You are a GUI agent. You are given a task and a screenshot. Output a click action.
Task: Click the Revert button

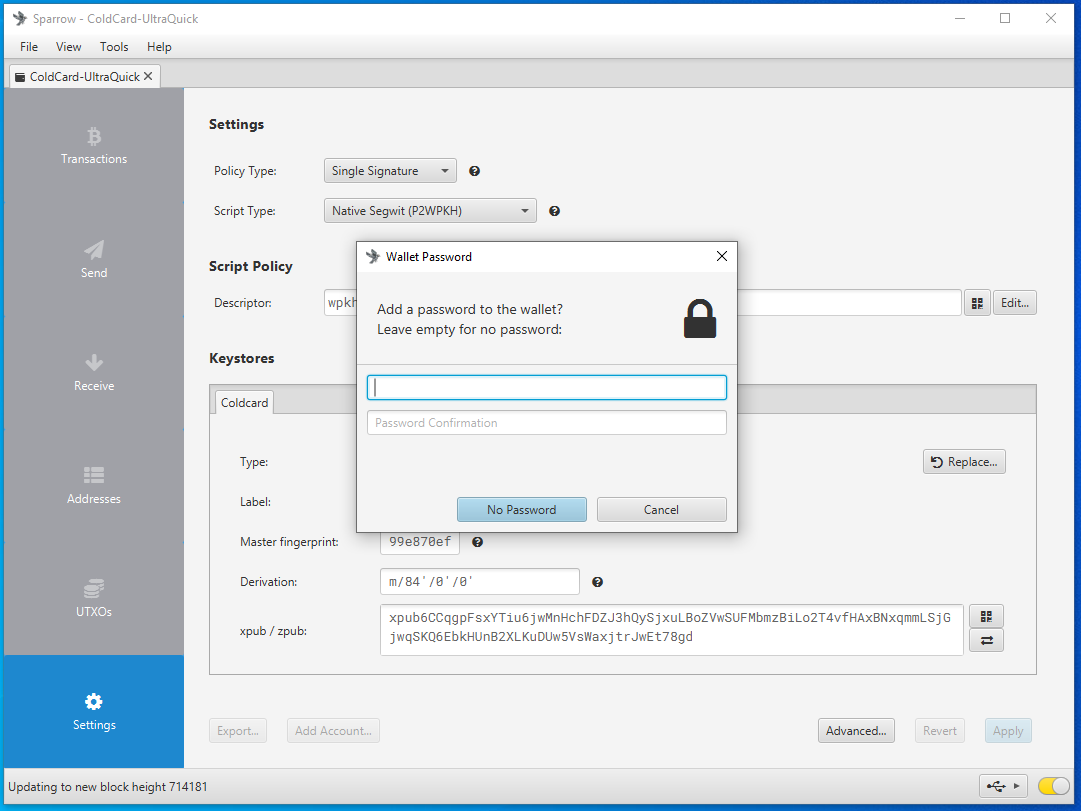(x=940, y=731)
